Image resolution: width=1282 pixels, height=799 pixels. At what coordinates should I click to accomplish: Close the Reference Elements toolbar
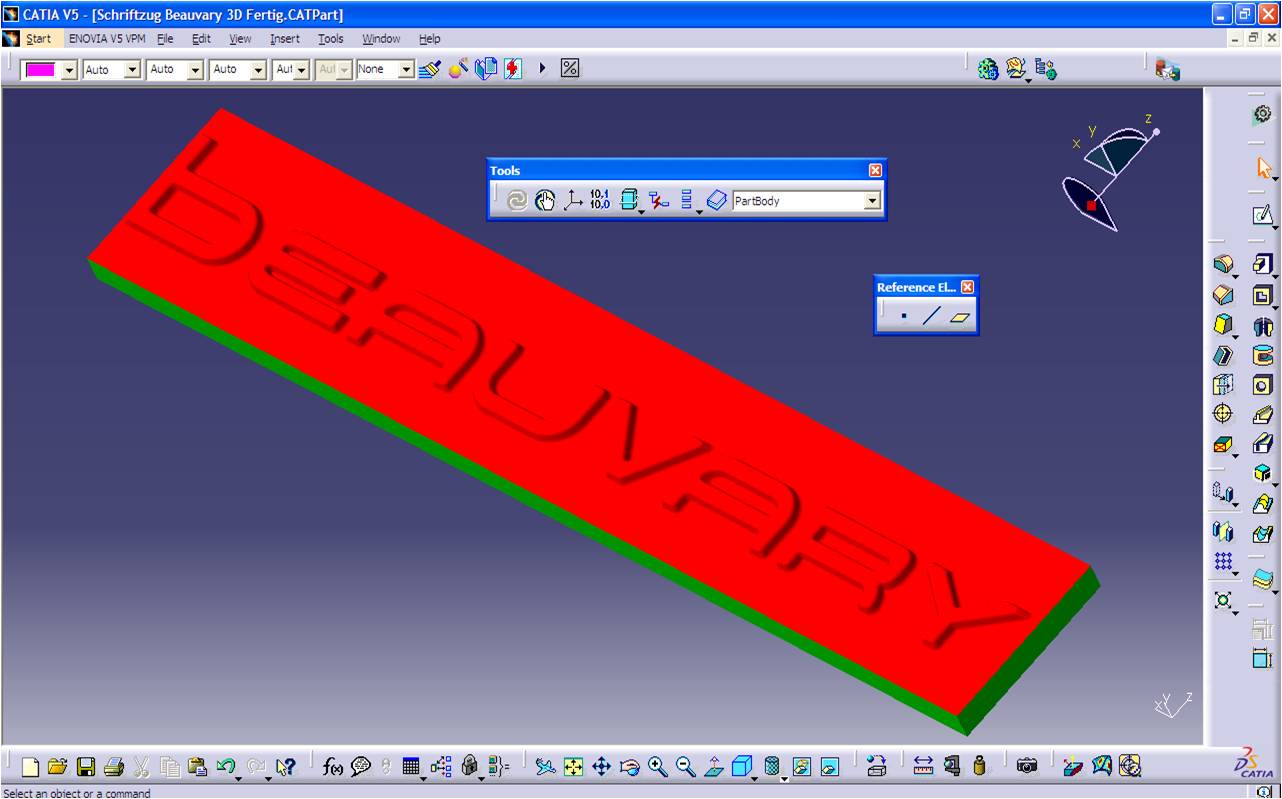(967, 287)
